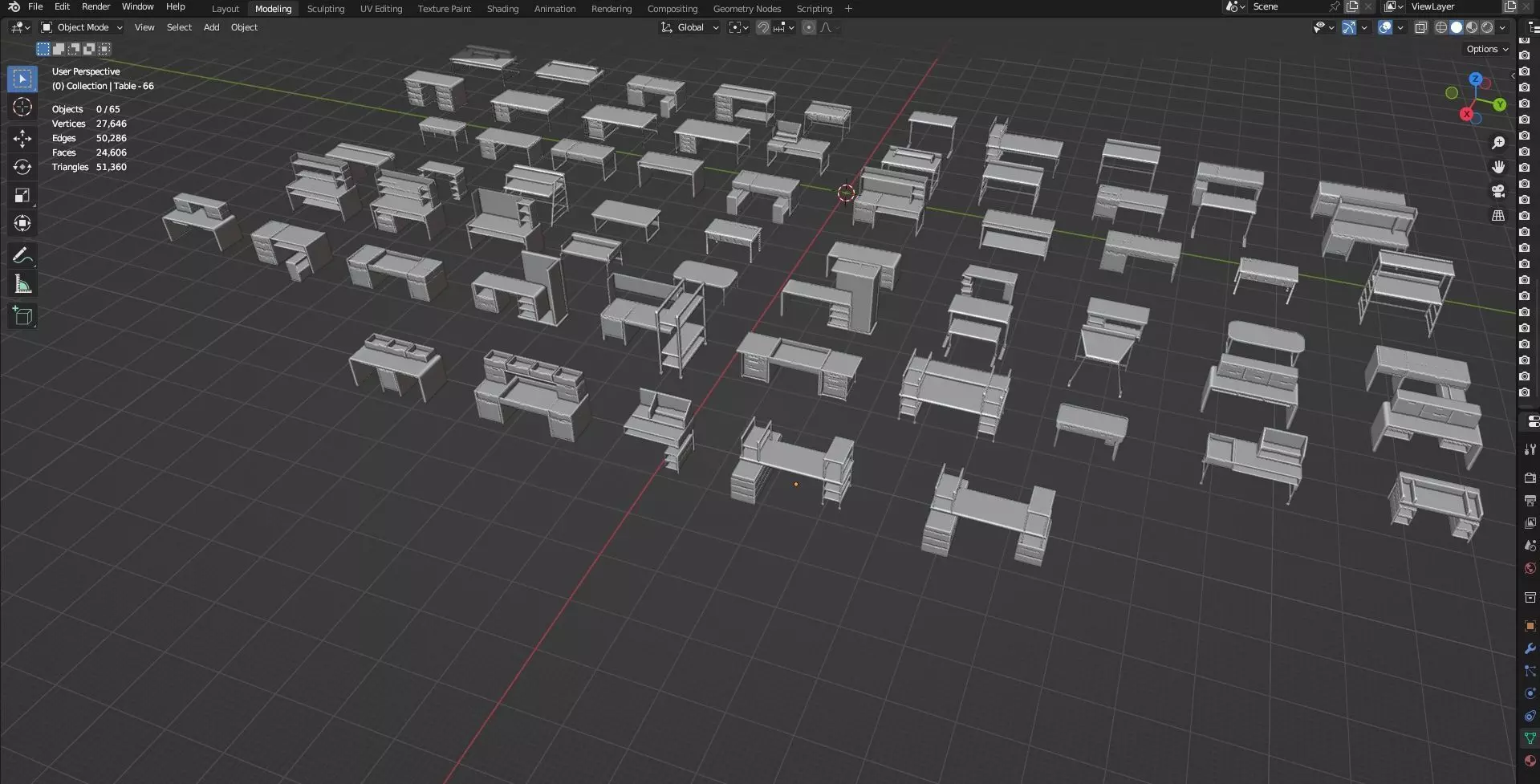The width and height of the screenshot is (1540, 784).
Task: Click the Blender logo icon
Action: (14, 6)
